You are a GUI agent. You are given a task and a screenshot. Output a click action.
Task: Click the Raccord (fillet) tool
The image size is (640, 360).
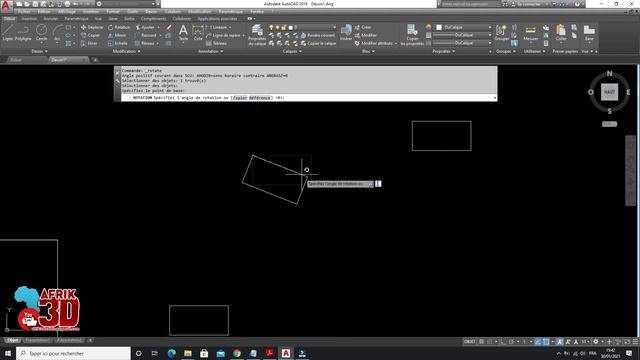145,36
